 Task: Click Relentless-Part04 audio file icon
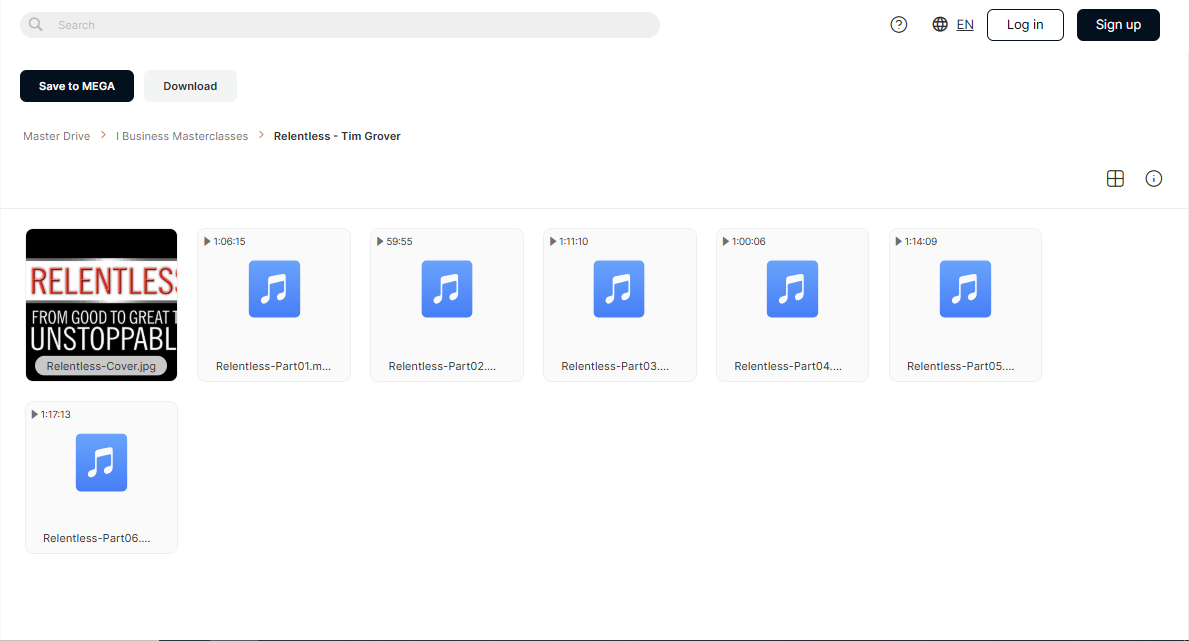pos(792,289)
